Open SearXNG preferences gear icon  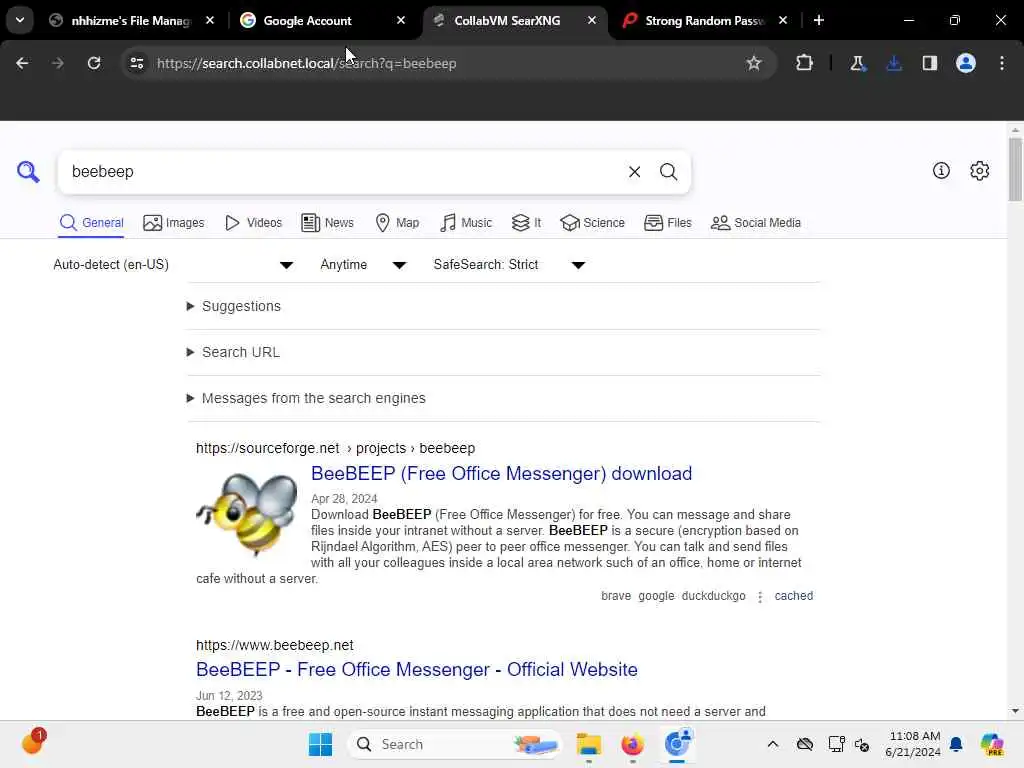pos(979,170)
